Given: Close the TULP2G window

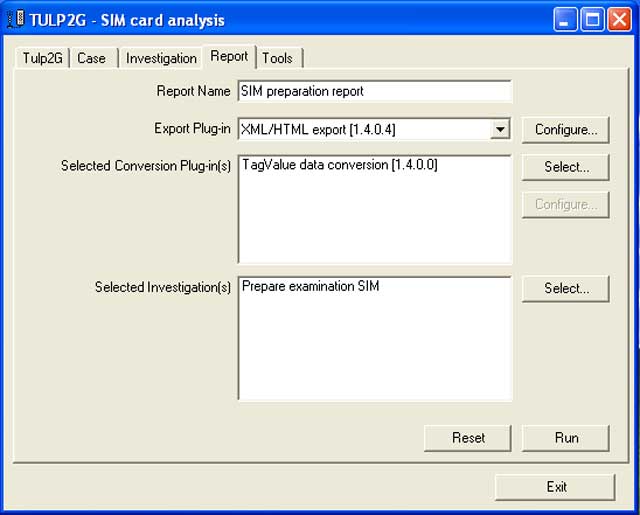Looking at the screenshot, I should (618, 20).
